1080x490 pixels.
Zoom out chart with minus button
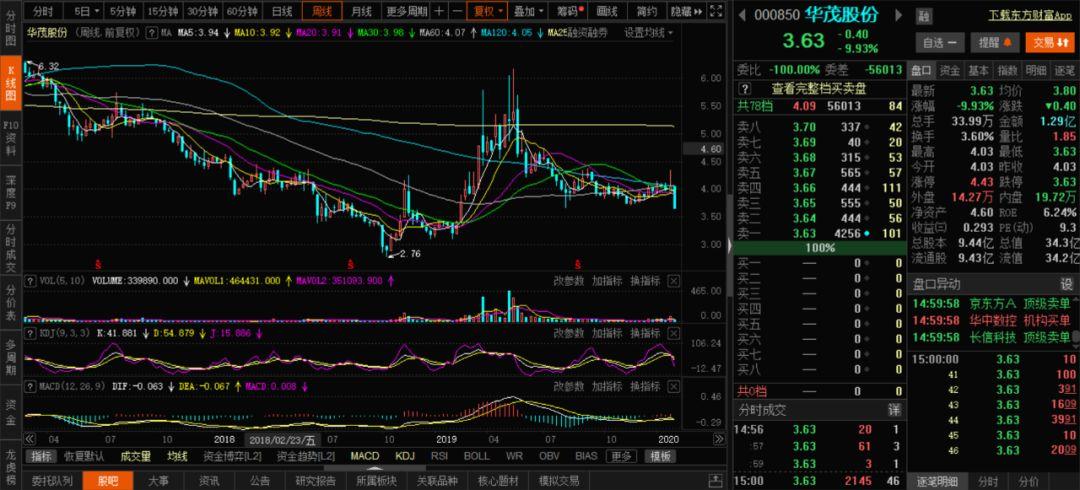pos(457,11)
